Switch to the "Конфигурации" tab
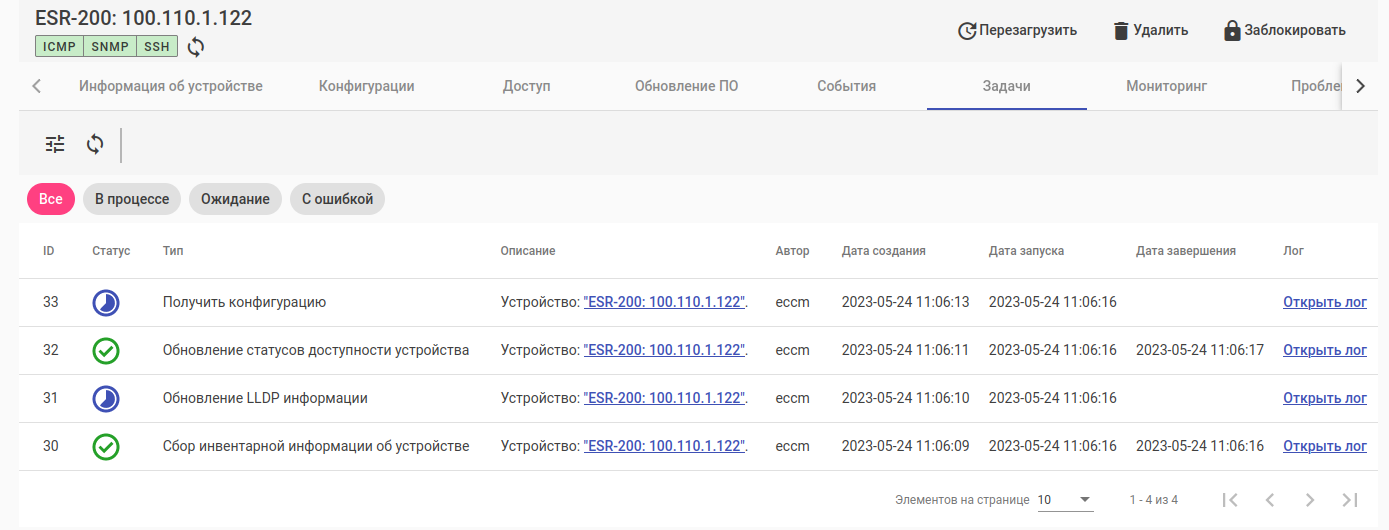 (366, 86)
